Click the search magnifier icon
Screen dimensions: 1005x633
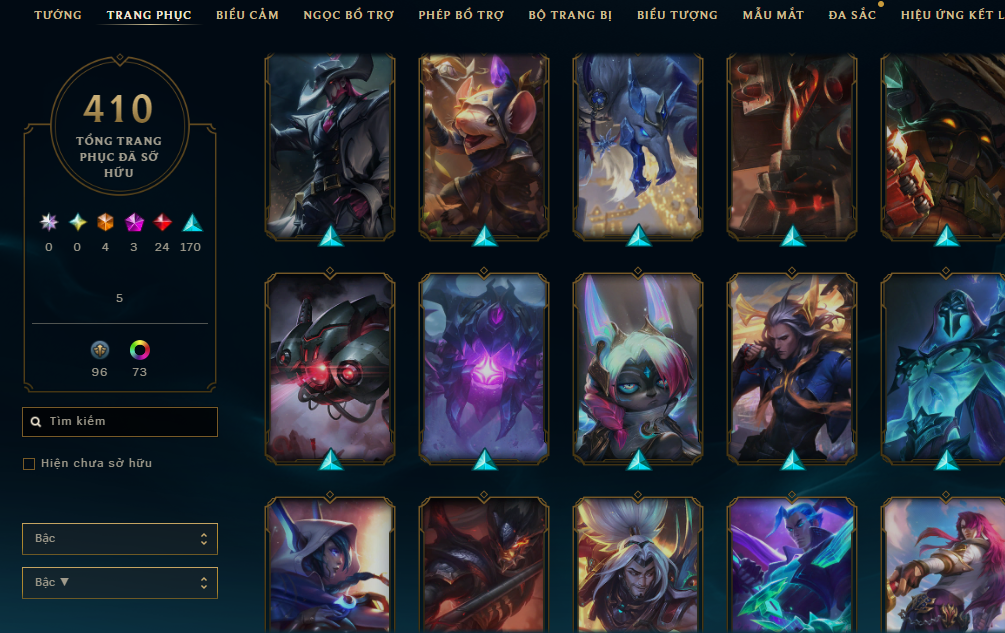[36, 422]
